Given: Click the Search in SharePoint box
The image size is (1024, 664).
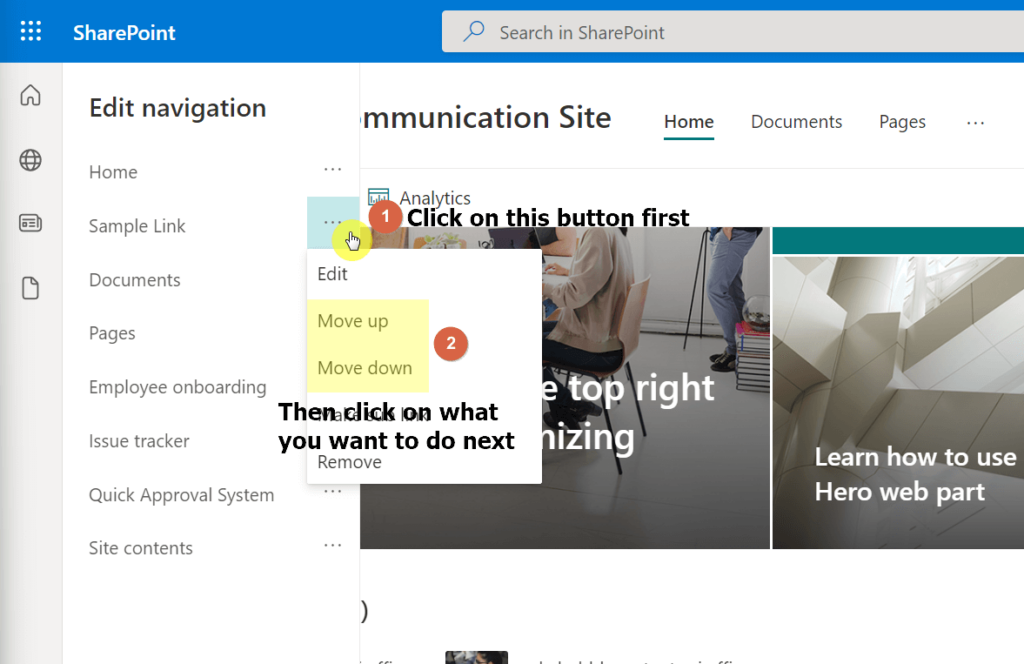Looking at the screenshot, I should coord(733,31).
